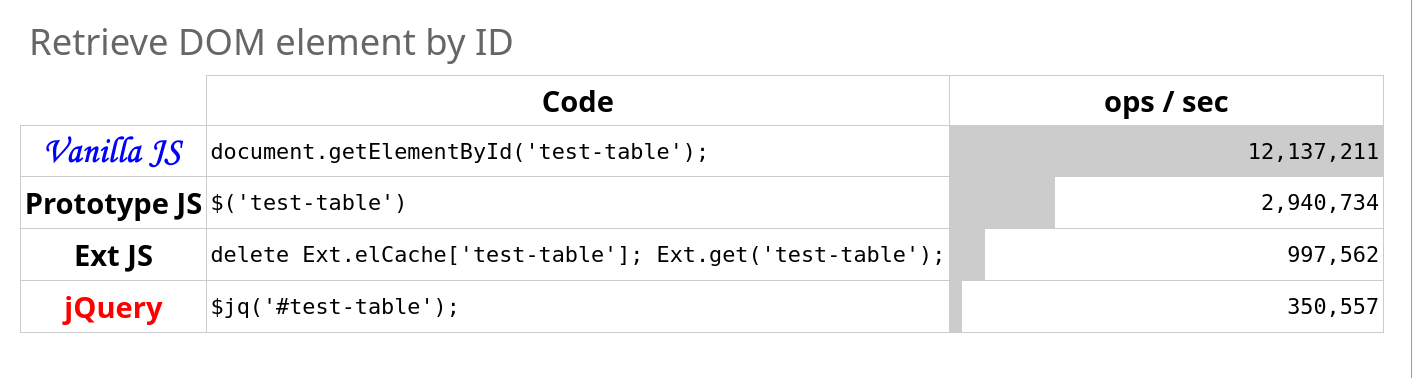The width and height of the screenshot is (1412, 378).
Task: Click the 2,940,734 ops value
Action: [1320, 203]
